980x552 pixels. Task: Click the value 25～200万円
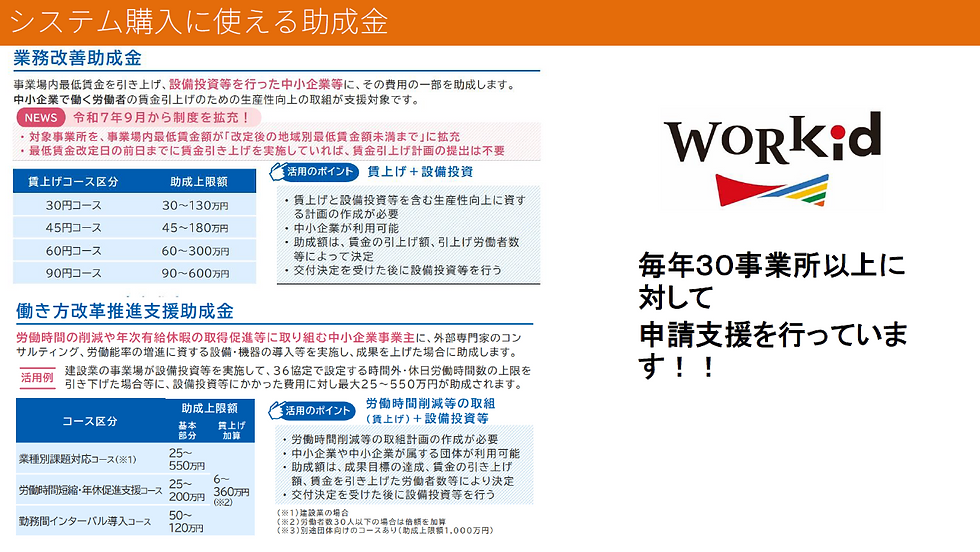click(186, 490)
